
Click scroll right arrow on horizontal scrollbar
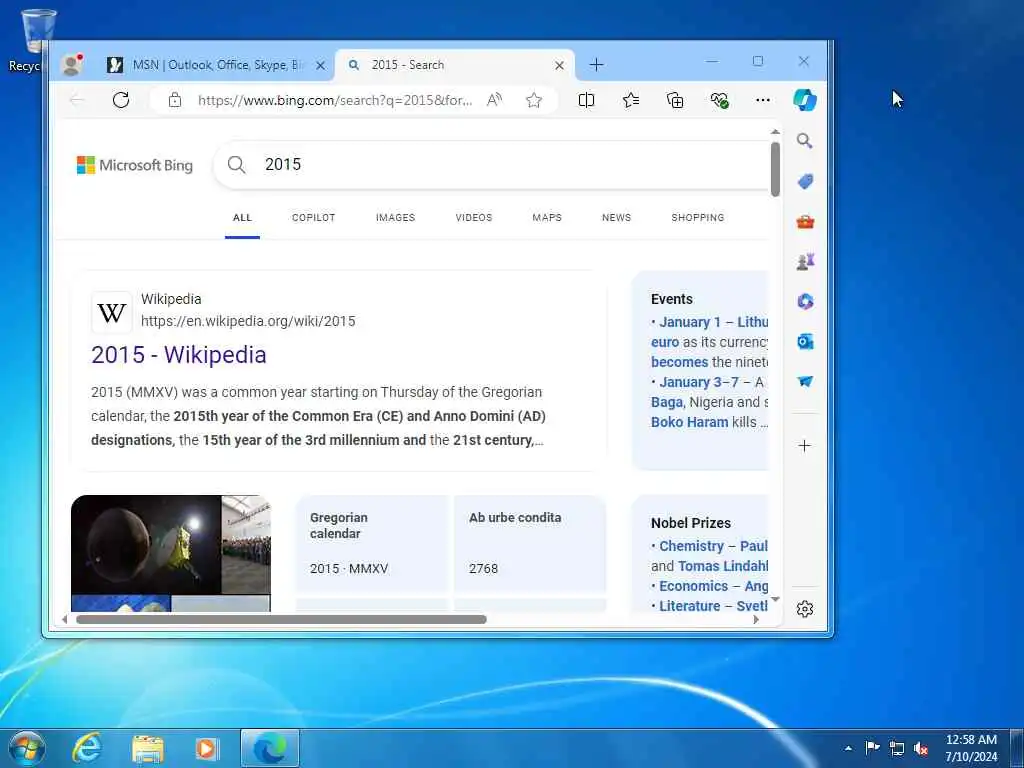(x=756, y=619)
